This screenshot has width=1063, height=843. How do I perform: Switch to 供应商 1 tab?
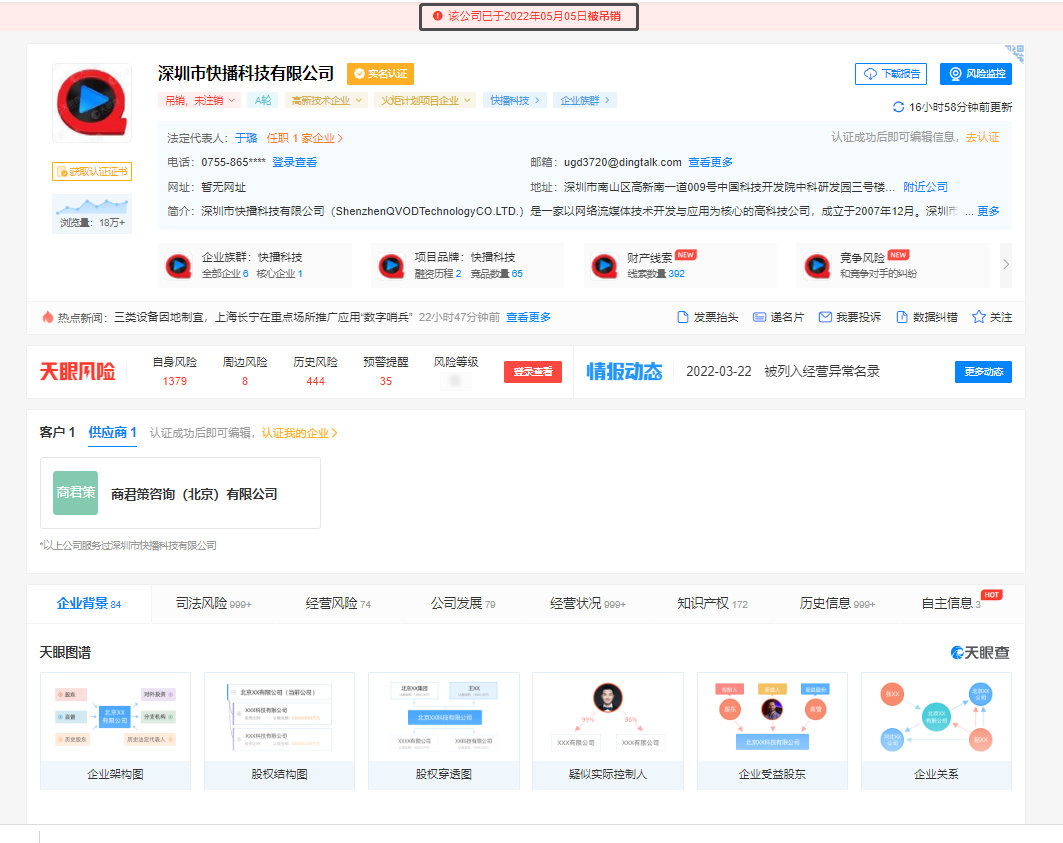click(x=113, y=432)
